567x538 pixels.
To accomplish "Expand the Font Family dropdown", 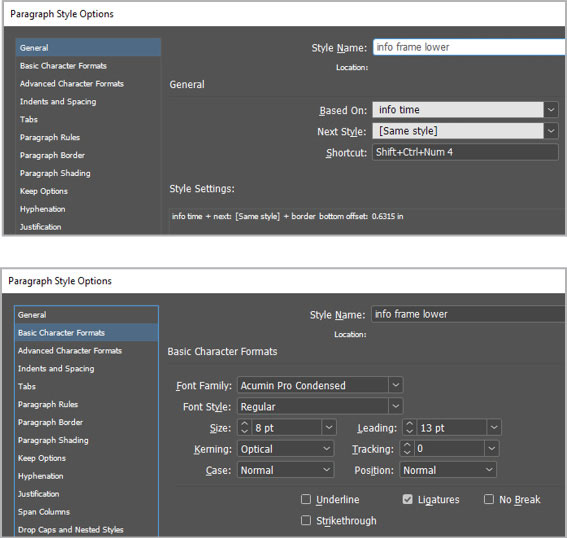I will [x=396, y=385].
